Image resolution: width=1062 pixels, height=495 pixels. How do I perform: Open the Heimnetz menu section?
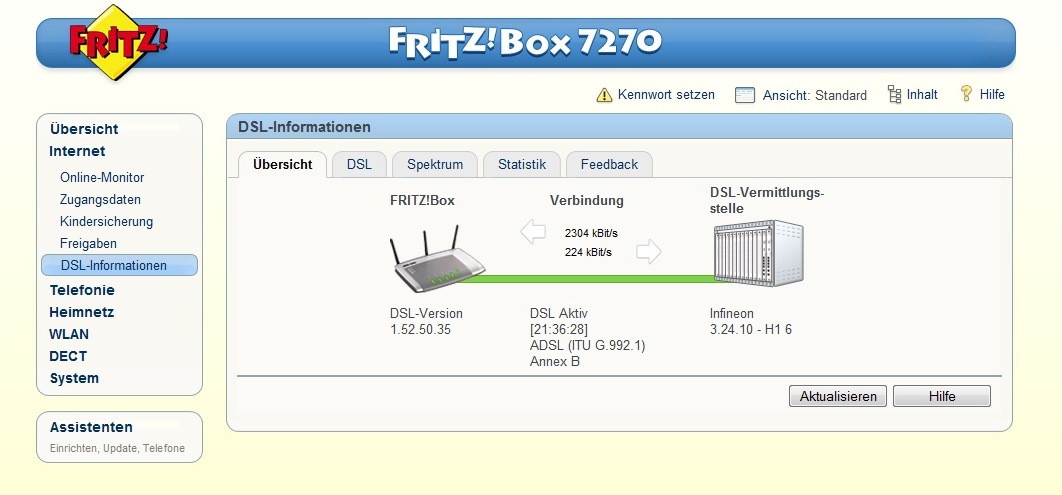click(x=81, y=312)
